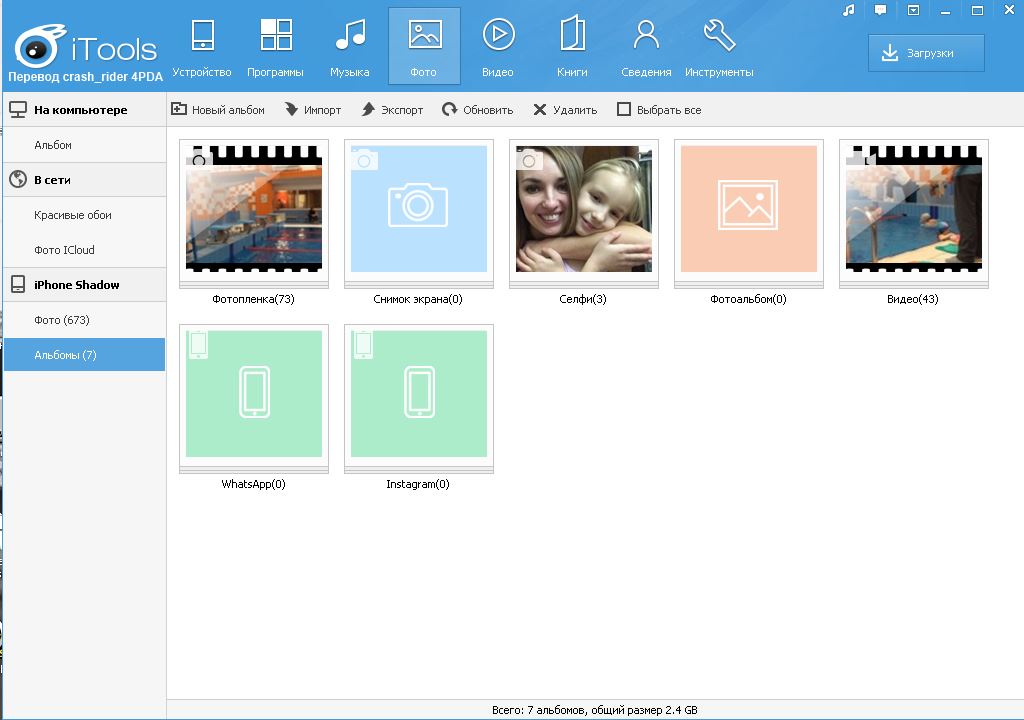This screenshot has width=1024, height=720.
Task: Click the music note icon in title bar
Action: tap(848, 10)
